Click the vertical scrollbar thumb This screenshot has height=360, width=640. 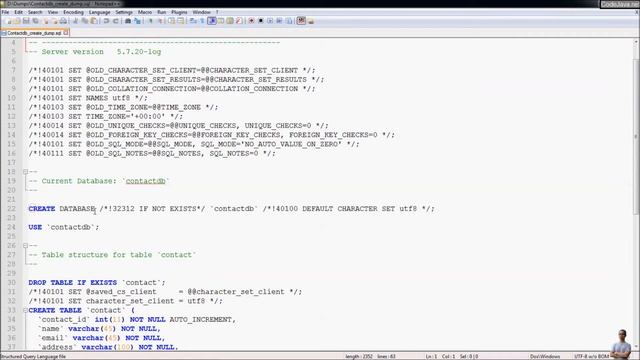coord(636,137)
